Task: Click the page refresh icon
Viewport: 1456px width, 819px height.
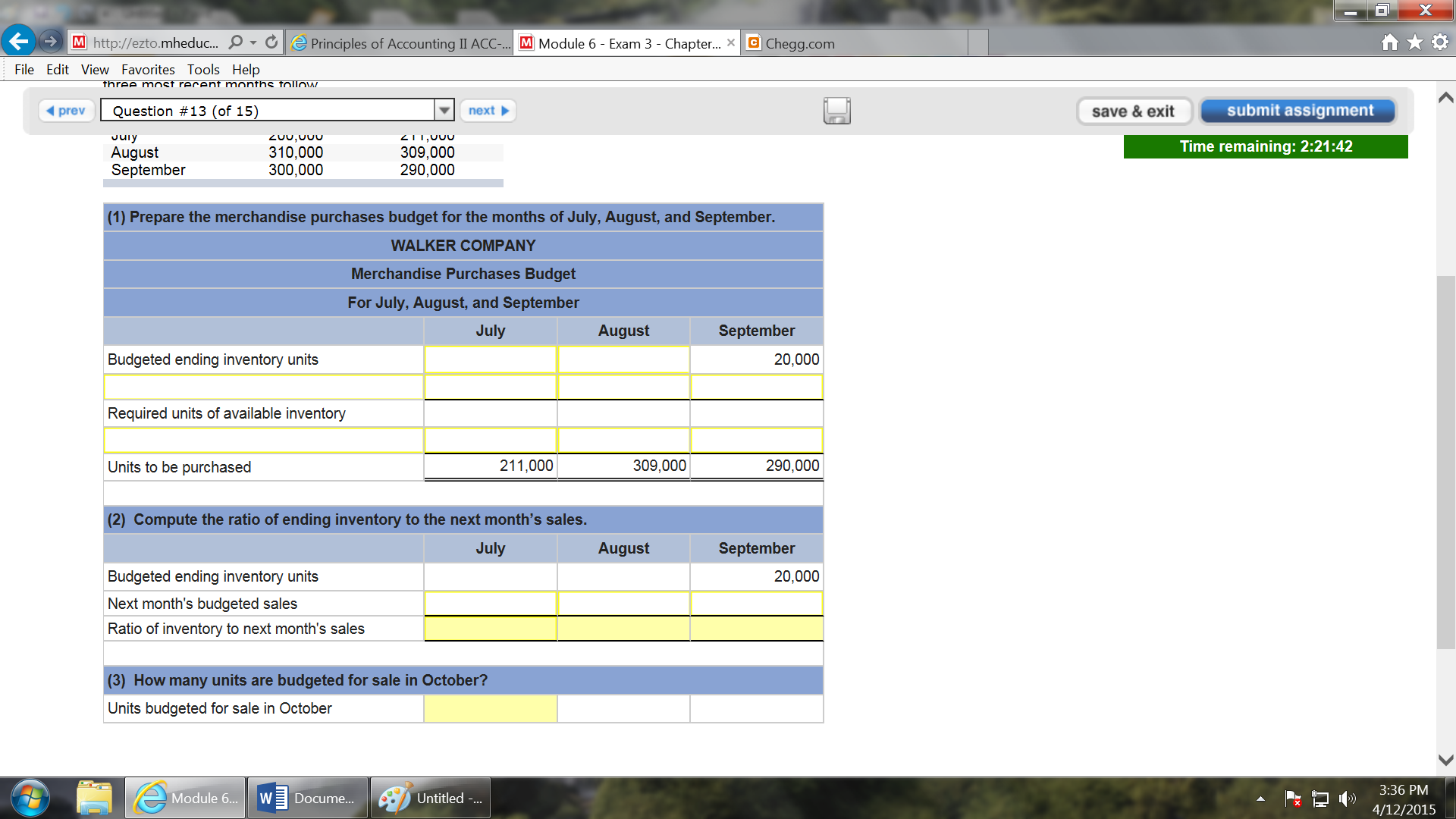Action: tap(271, 42)
